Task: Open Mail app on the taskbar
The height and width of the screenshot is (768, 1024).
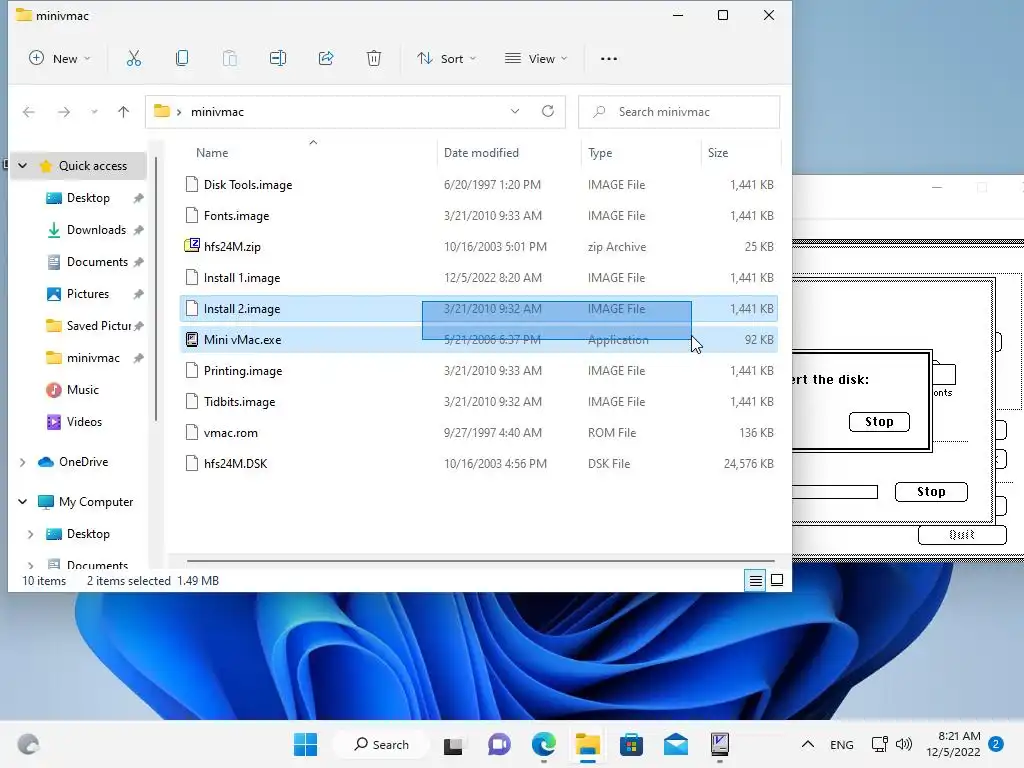Action: point(675,744)
